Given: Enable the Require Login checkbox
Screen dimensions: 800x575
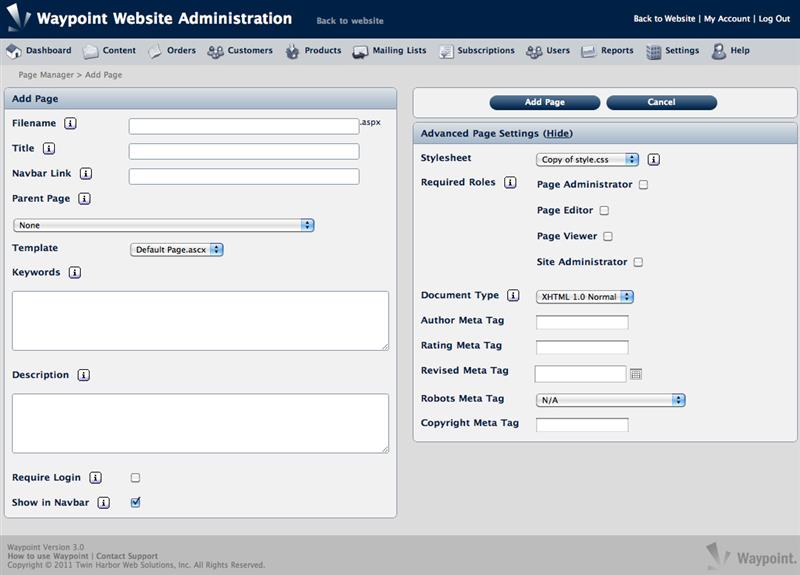Looking at the screenshot, I should (135, 478).
